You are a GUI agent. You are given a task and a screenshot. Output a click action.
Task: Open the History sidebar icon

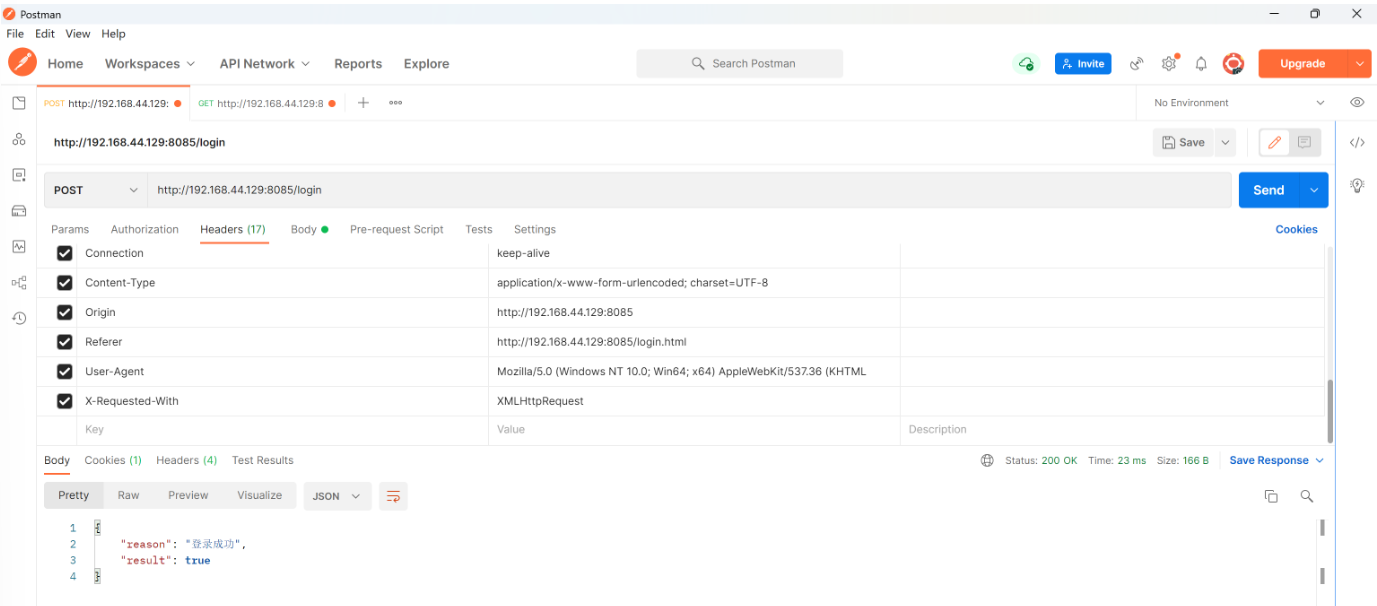[18, 318]
